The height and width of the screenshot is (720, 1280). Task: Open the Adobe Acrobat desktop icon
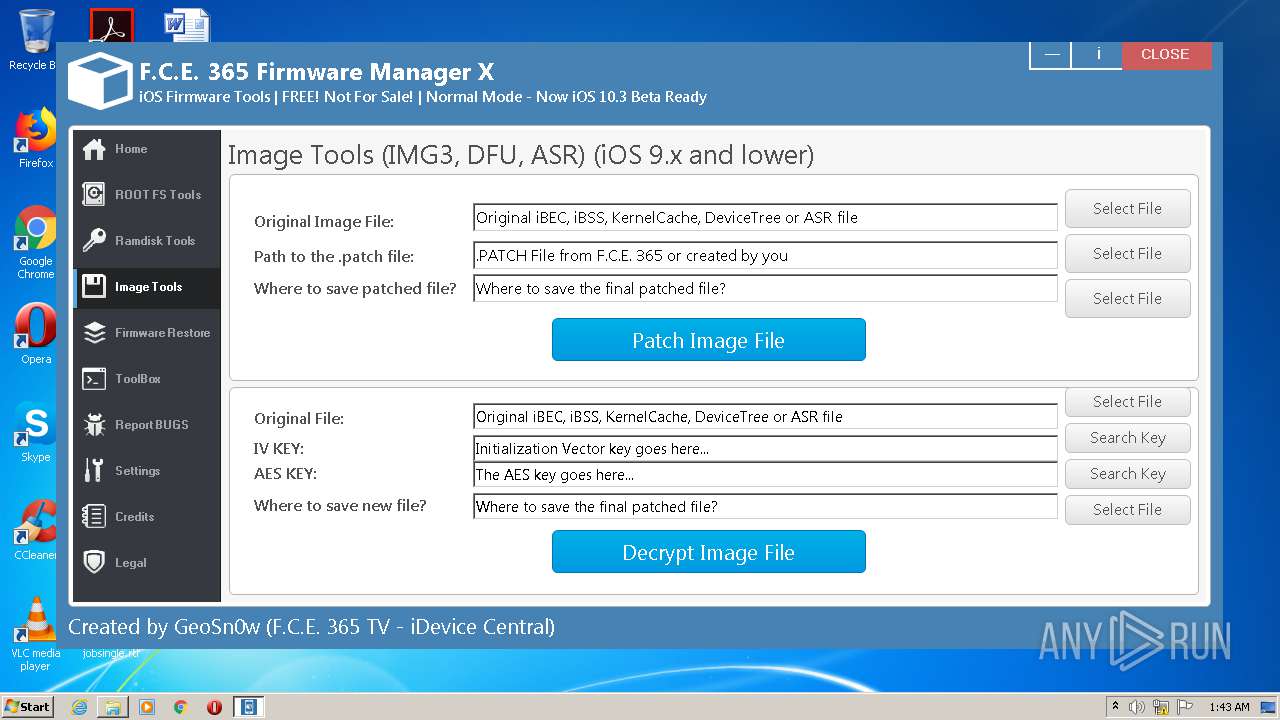click(111, 26)
